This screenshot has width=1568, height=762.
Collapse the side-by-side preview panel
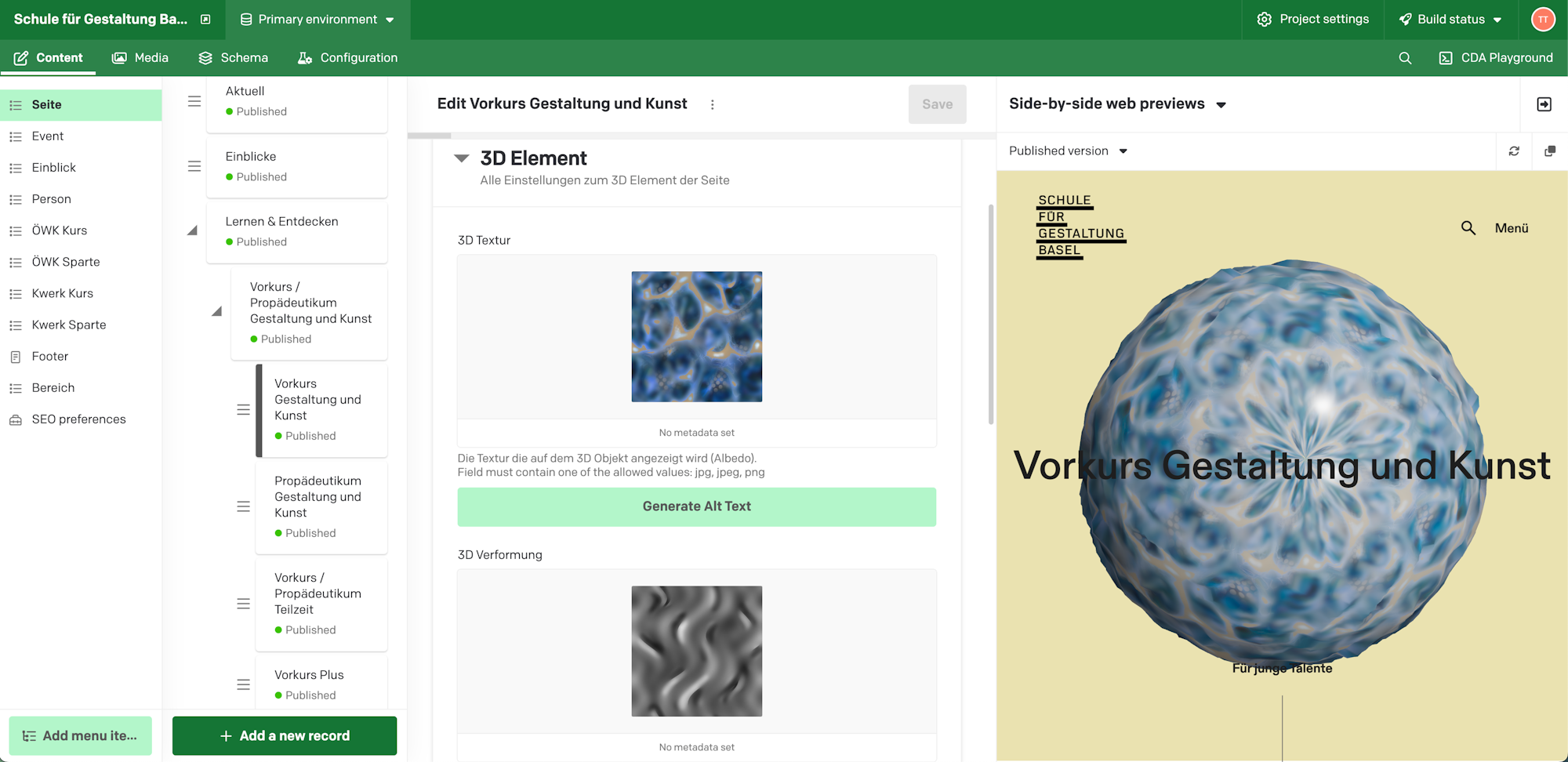(x=1544, y=104)
